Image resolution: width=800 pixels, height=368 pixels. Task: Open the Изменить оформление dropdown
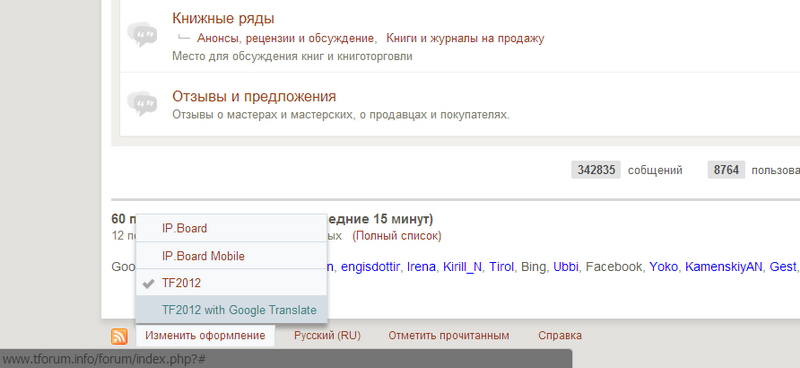[205, 335]
